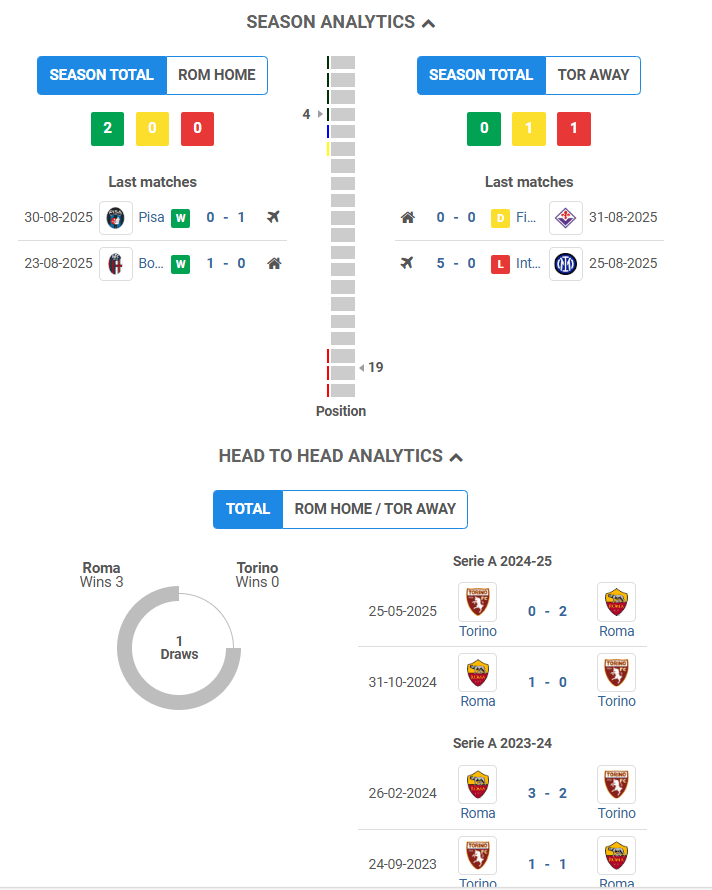The width and height of the screenshot is (712, 890).
Task: Select TOTAL head-to-head filter
Action: tap(248, 509)
